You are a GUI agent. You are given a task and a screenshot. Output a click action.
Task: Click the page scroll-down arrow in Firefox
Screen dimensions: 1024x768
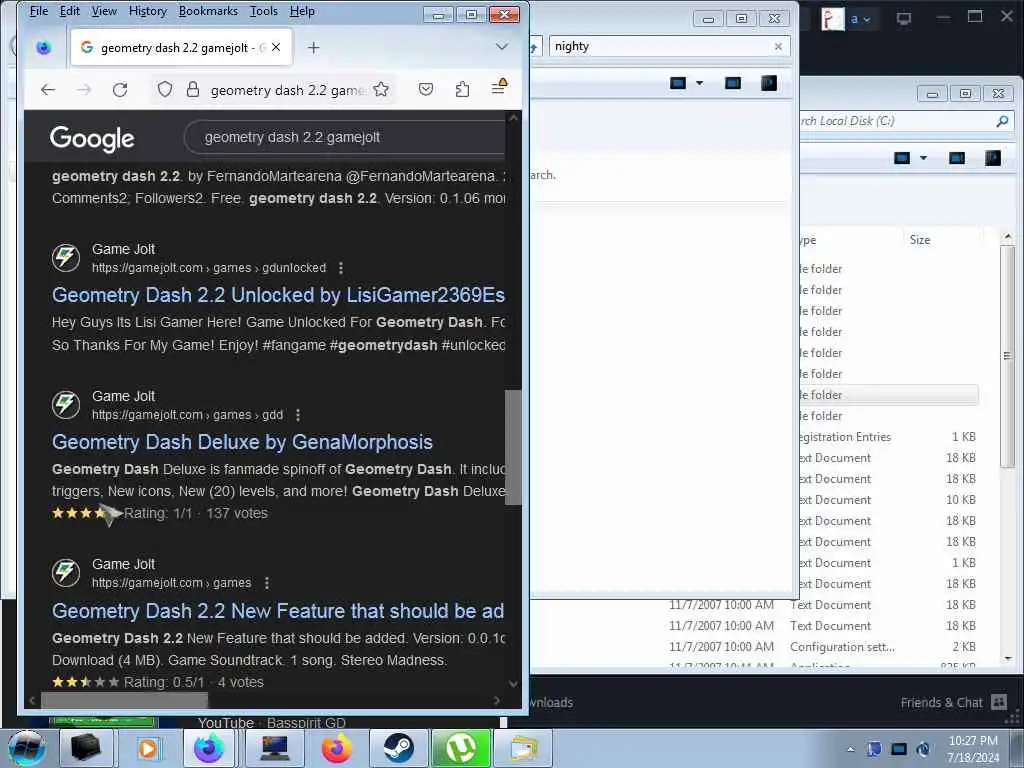(513, 684)
